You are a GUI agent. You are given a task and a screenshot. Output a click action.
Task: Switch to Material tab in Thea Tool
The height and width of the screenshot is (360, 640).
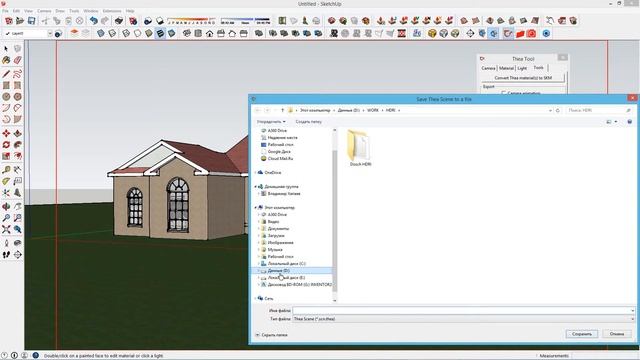(x=506, y=68)
